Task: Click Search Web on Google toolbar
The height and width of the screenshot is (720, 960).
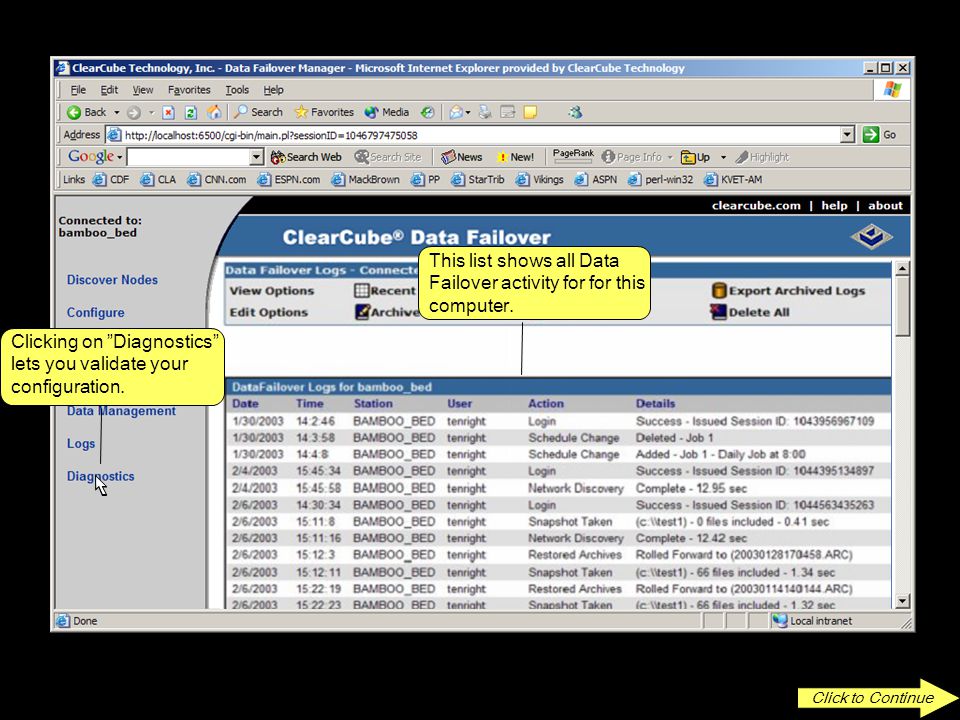Action: [306, 157]
